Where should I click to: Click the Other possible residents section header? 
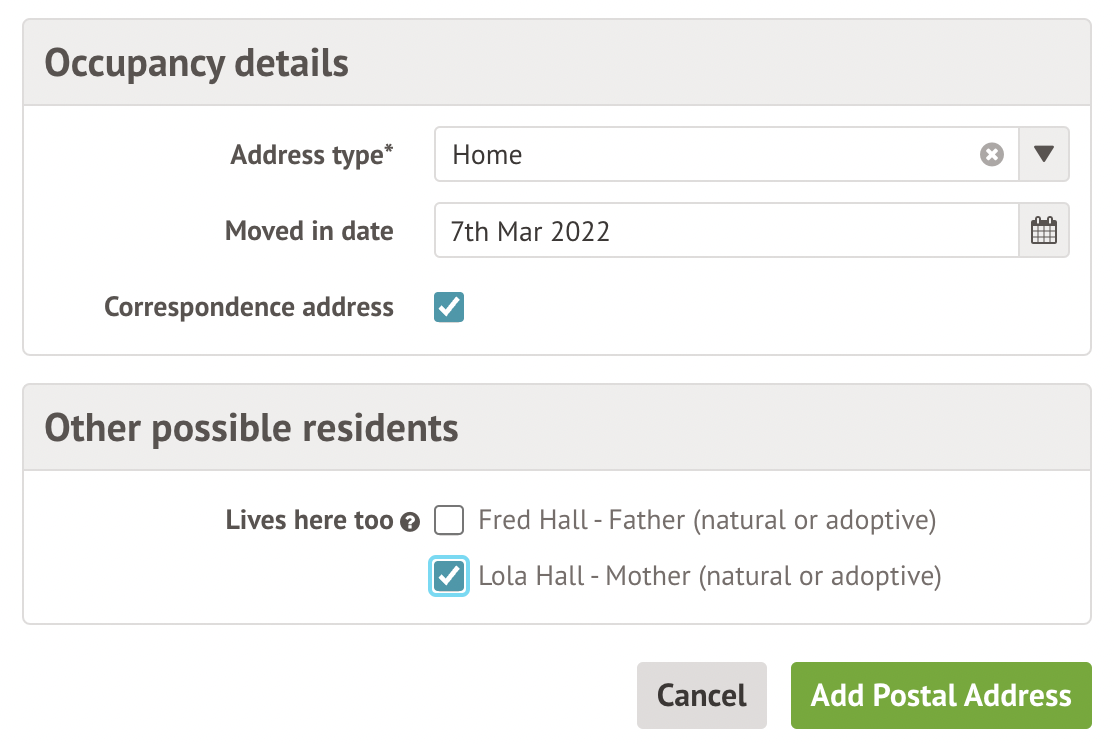251,428
